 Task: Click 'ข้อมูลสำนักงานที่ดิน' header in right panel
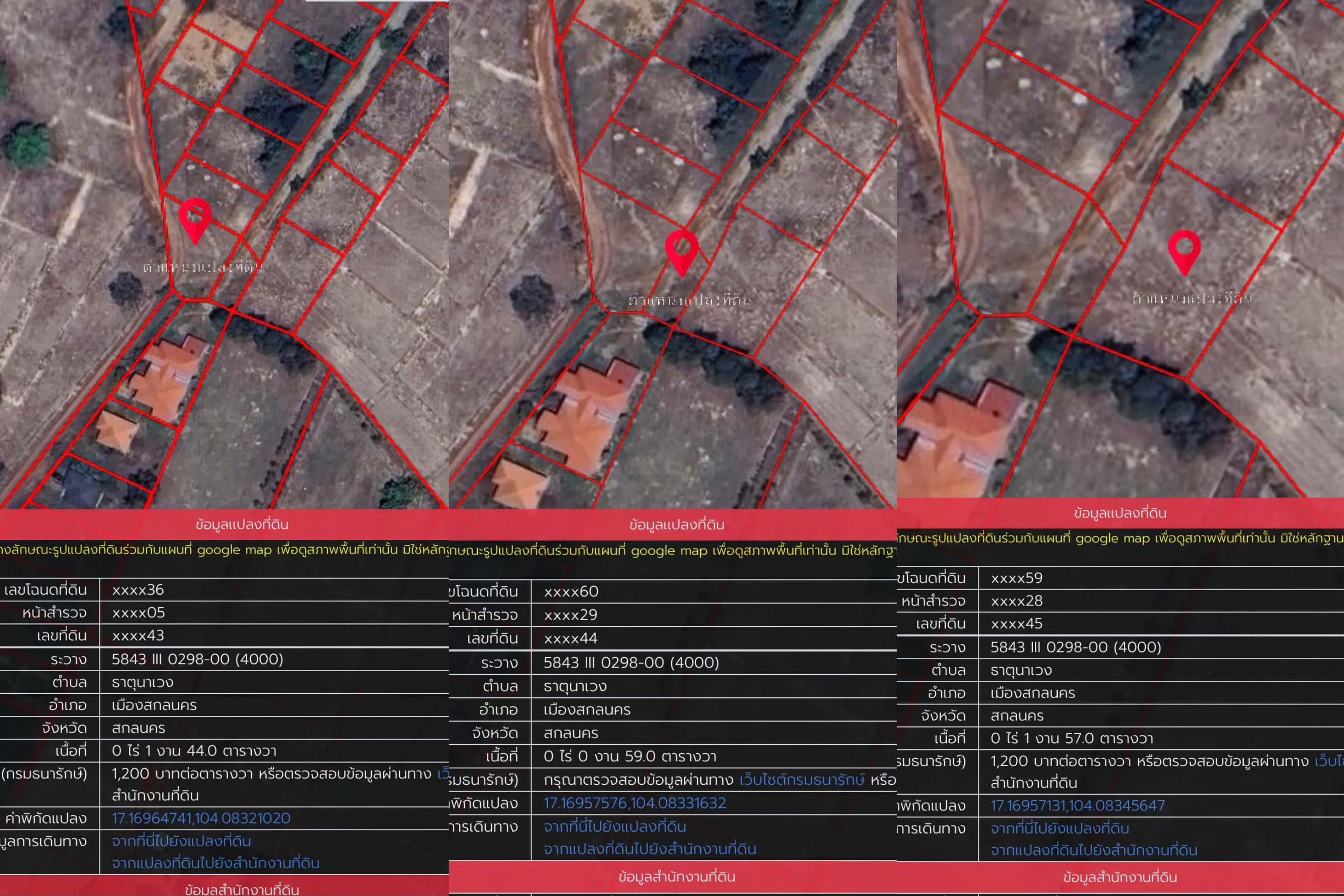click(1120, 877)
